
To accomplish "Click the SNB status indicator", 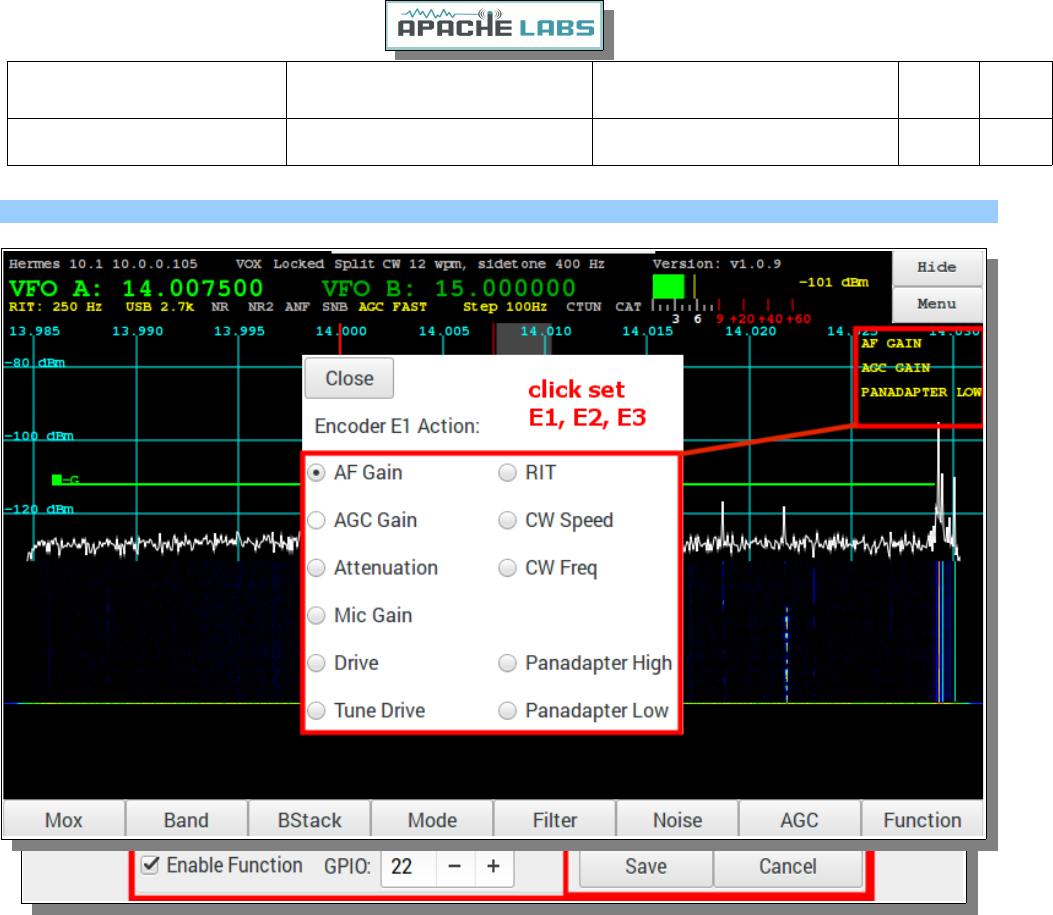I will click(334, 307).
